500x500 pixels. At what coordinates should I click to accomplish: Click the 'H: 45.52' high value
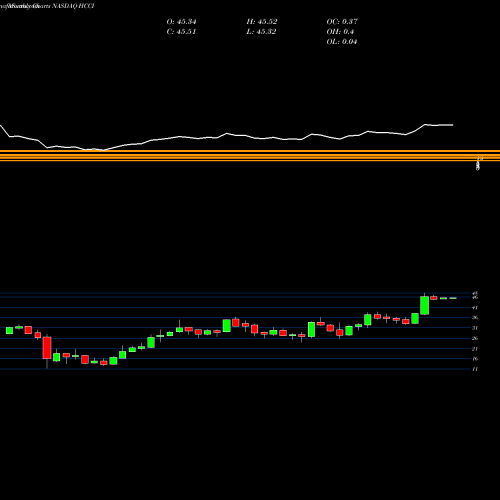point(262,22)
